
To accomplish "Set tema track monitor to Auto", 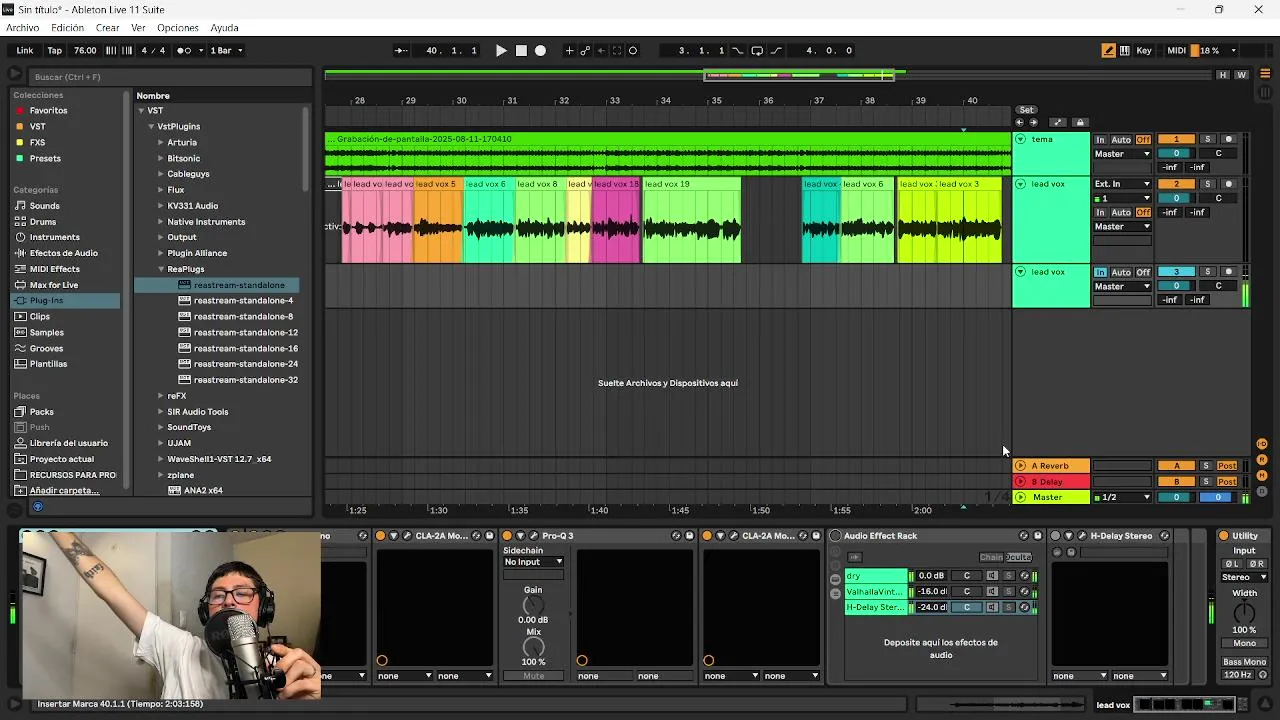I will pyautogui.click(x=1121, y=140).
